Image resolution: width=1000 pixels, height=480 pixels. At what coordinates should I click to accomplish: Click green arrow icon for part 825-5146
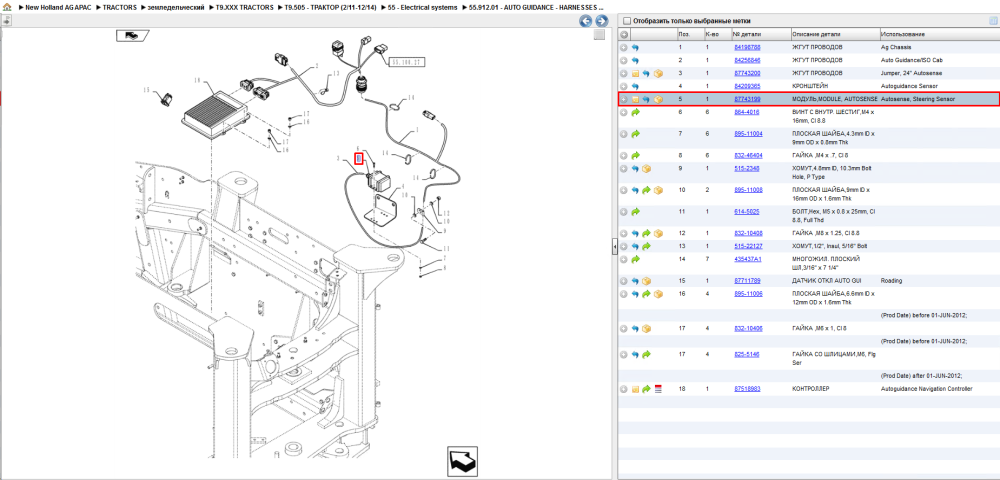647,354
